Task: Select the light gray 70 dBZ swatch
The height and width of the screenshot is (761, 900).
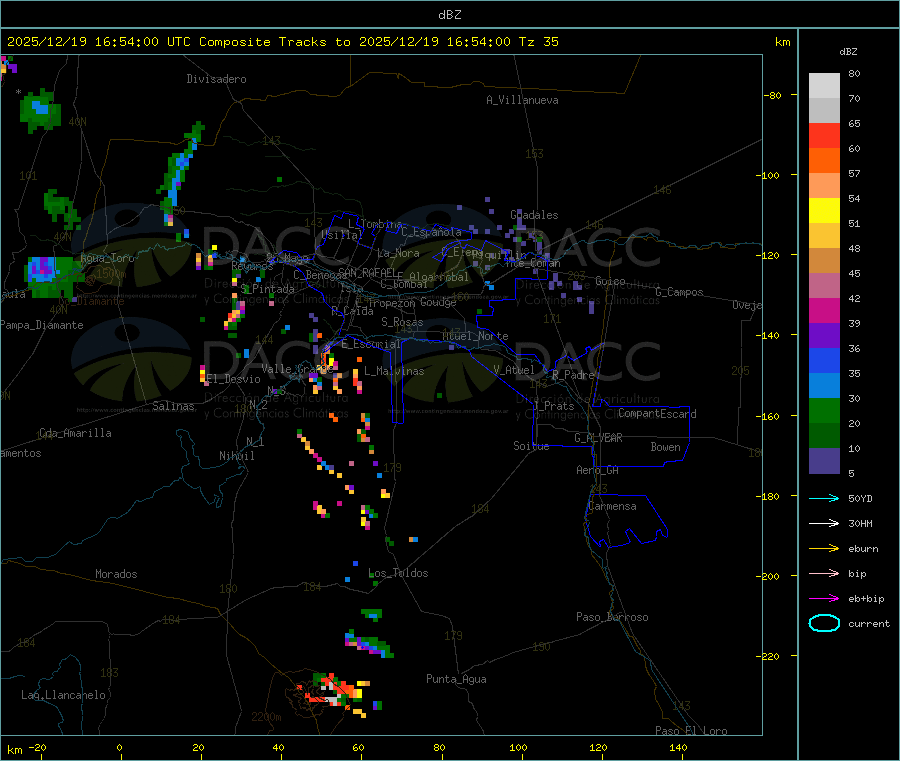Action: click(824, 86)
